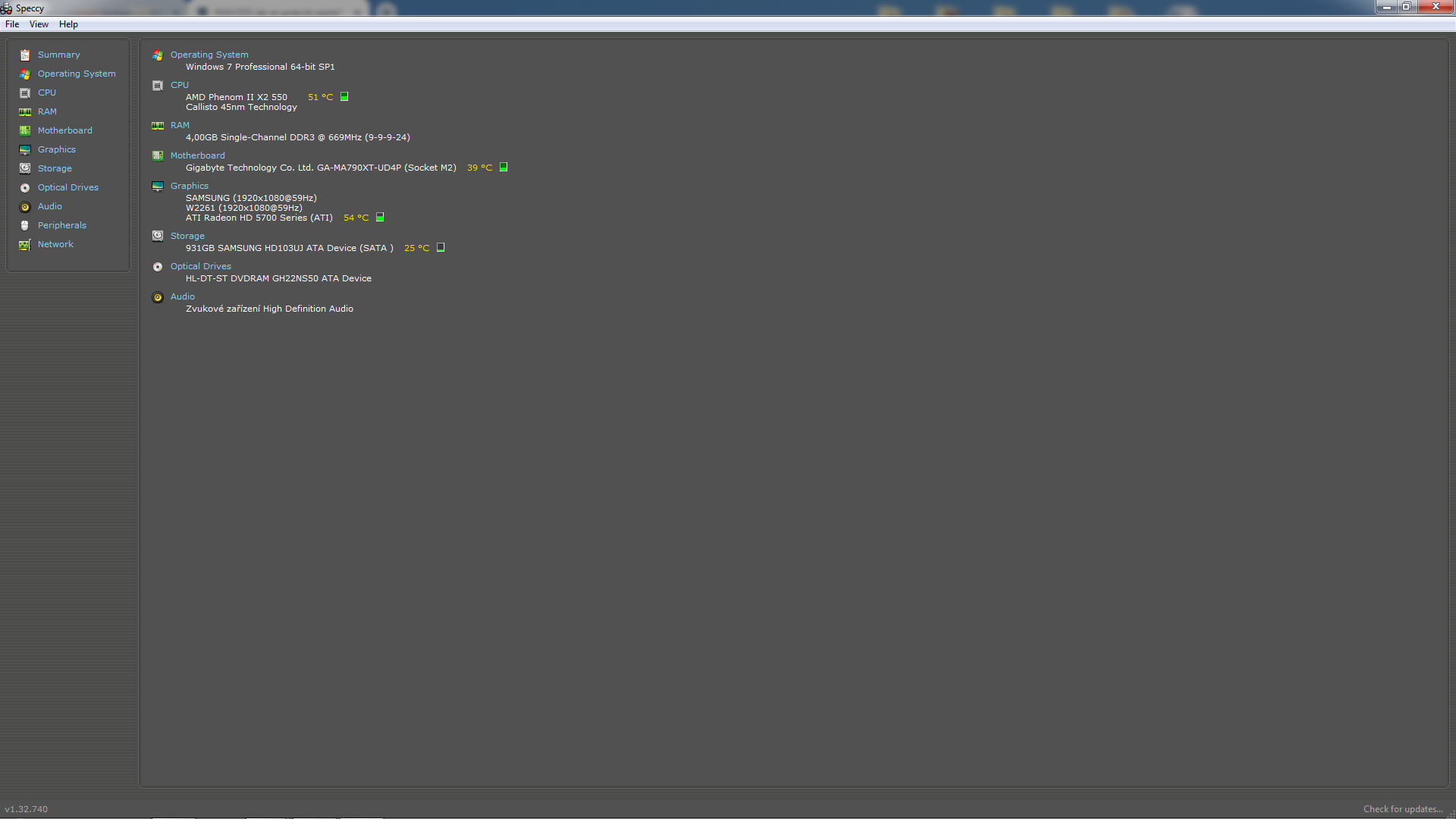This screenshot has height=819, width=1456.
Task: Click the W2261 monitor entry text
Action: coord(244,208)
